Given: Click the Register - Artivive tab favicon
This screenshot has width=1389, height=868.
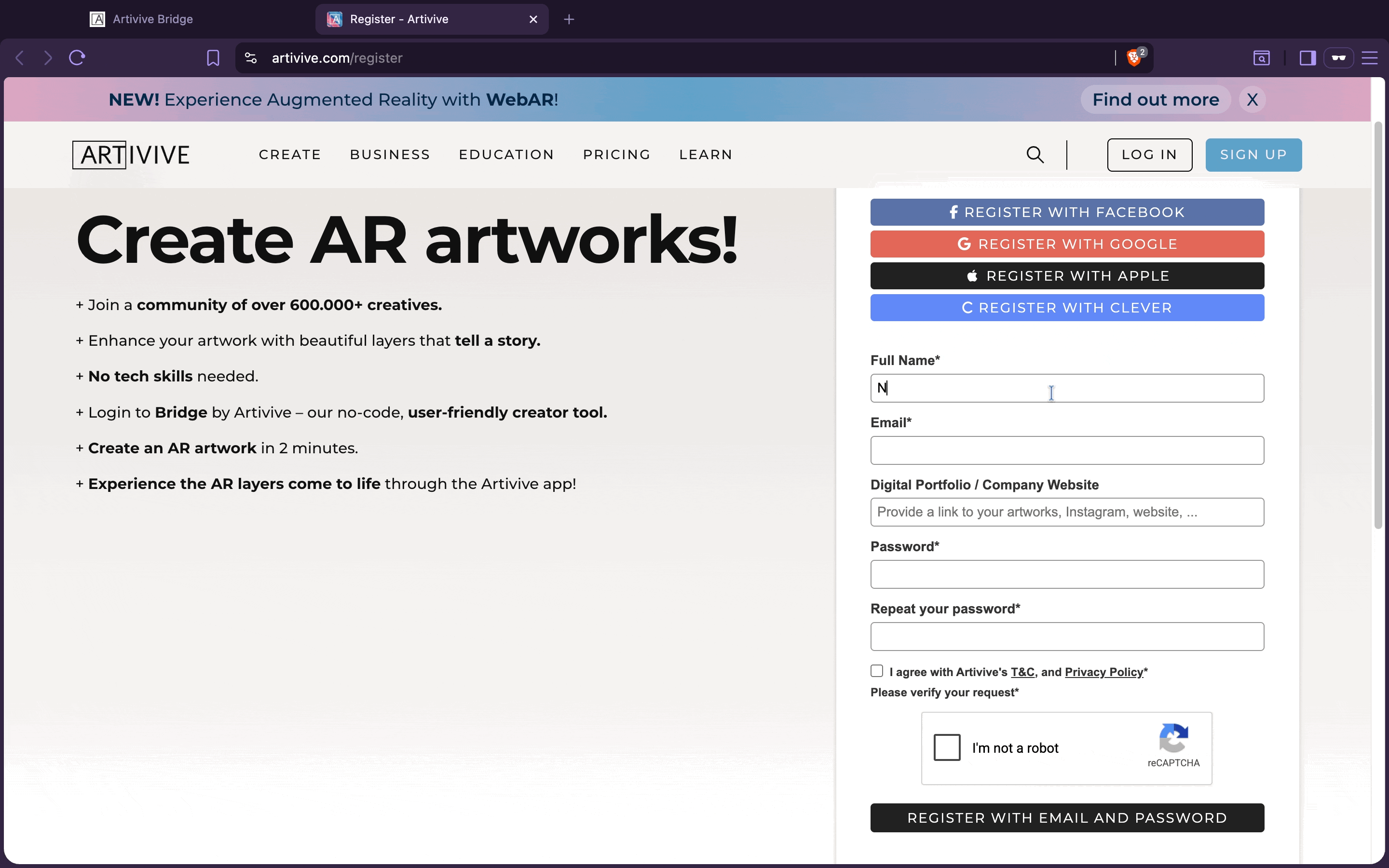Looking at the screenshot, I should (x=335, y=19).
